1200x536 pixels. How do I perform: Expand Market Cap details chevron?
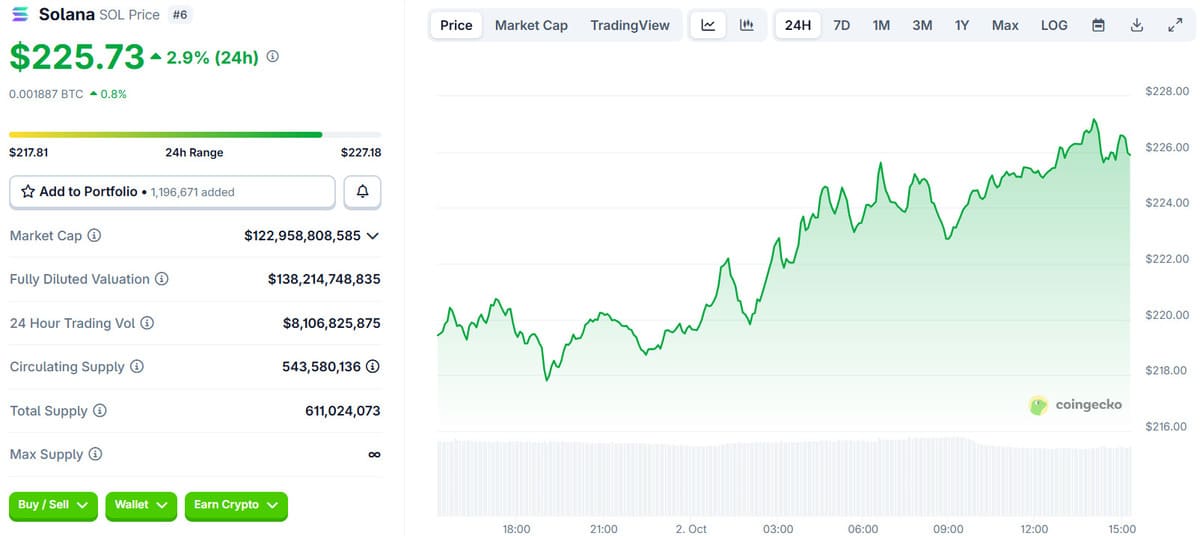tap(373, 236)
